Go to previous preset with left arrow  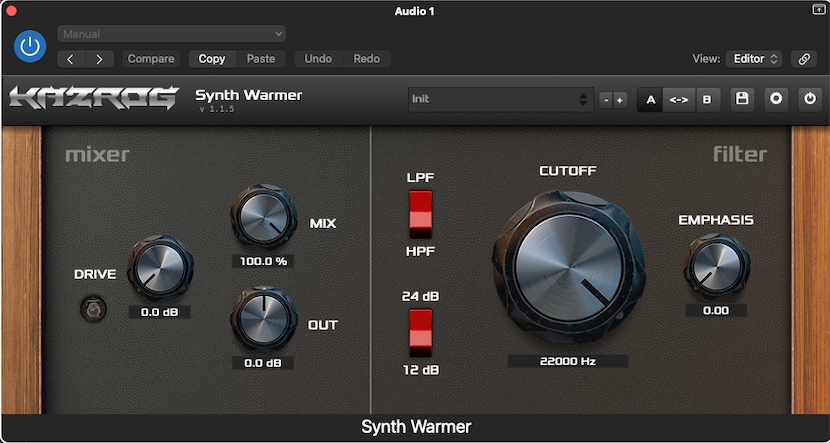(71, 59)
